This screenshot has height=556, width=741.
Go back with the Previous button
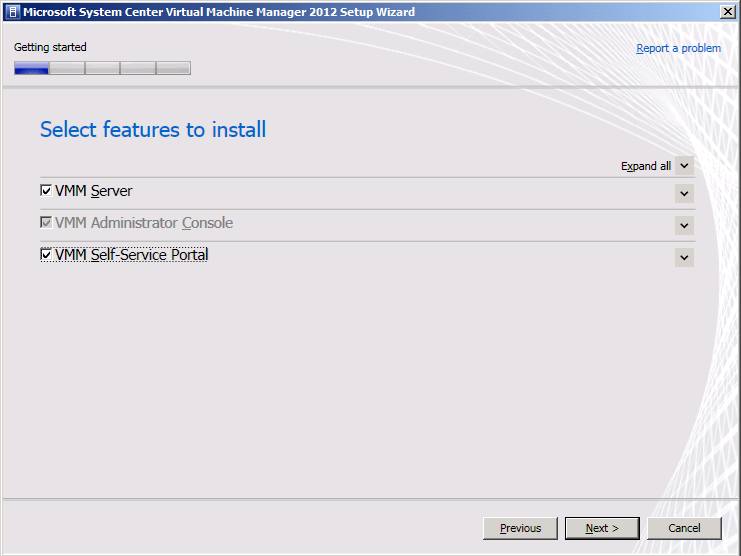pos(520,528)
